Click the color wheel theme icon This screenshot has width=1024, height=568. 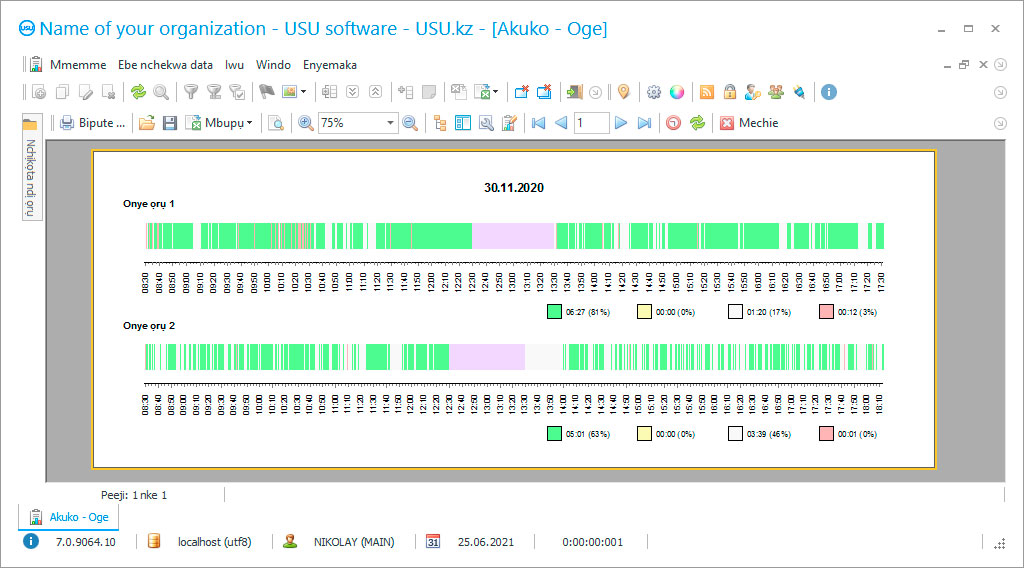677,92
